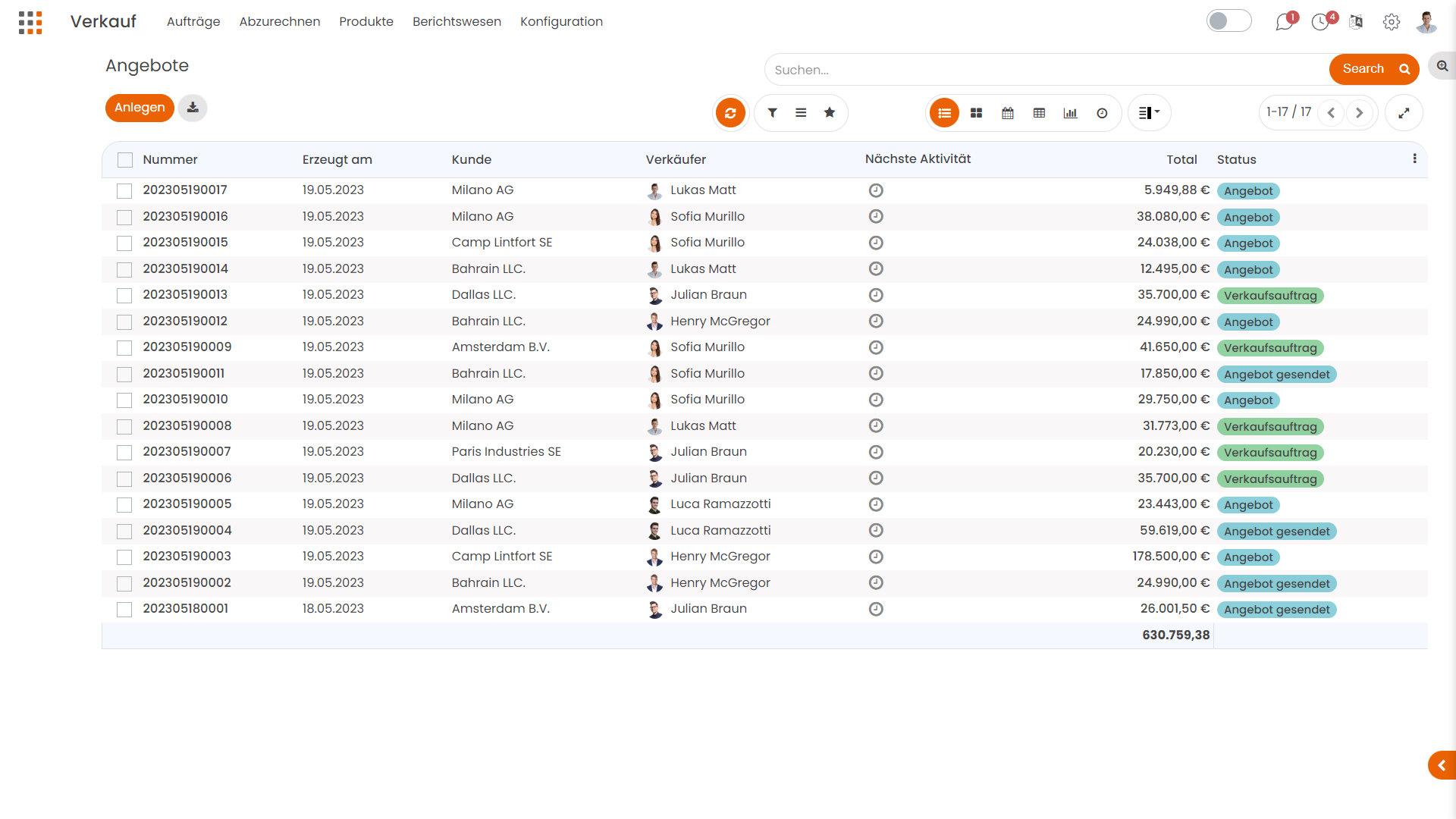The width and height of the screenshot is (1456, 819).
Task: Open the settings gear icon
Action: [x=1392, y=22]
